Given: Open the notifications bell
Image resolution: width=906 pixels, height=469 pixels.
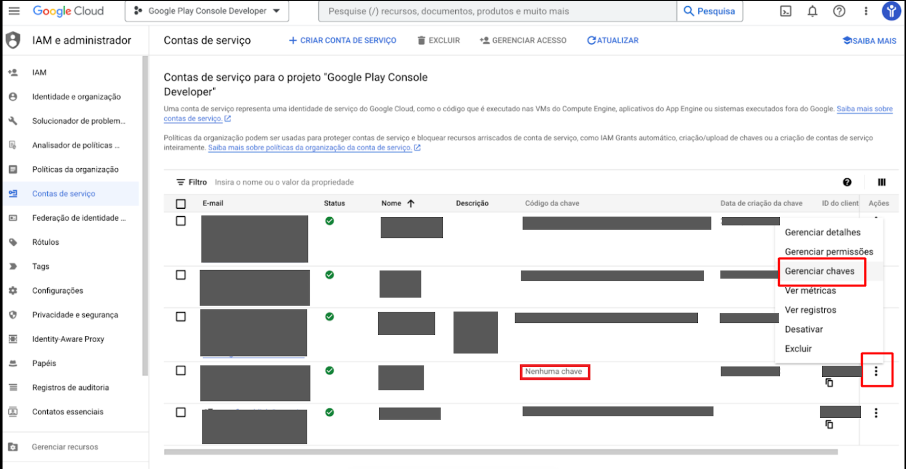Looking at the screenshot, I should click(x=812, y=11).
